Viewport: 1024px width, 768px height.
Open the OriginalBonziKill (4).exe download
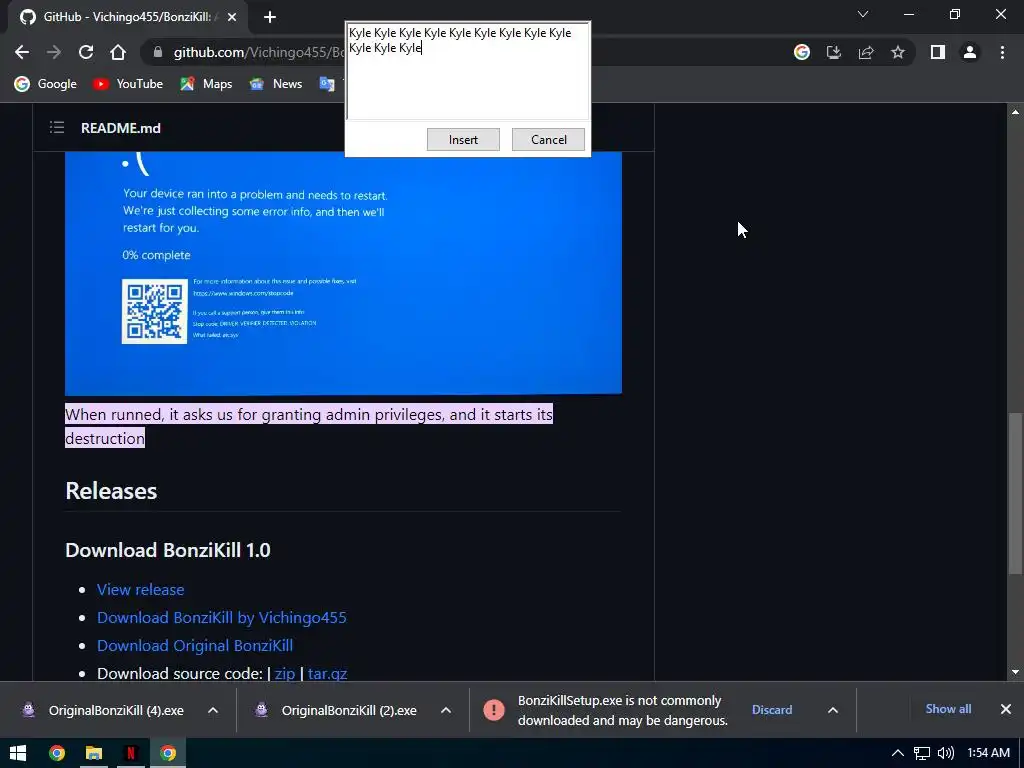[x=103, y=711]
